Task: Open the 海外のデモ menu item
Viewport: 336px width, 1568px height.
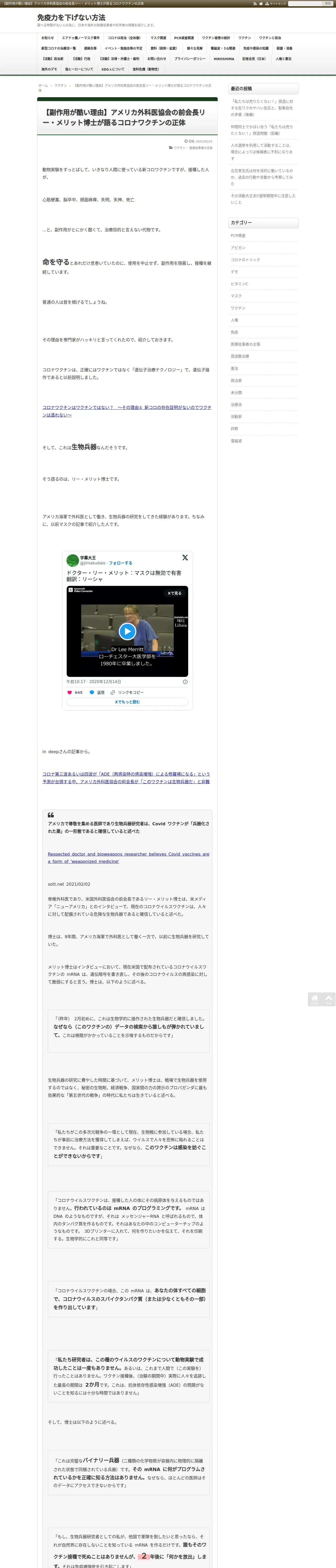Action: 49,70
